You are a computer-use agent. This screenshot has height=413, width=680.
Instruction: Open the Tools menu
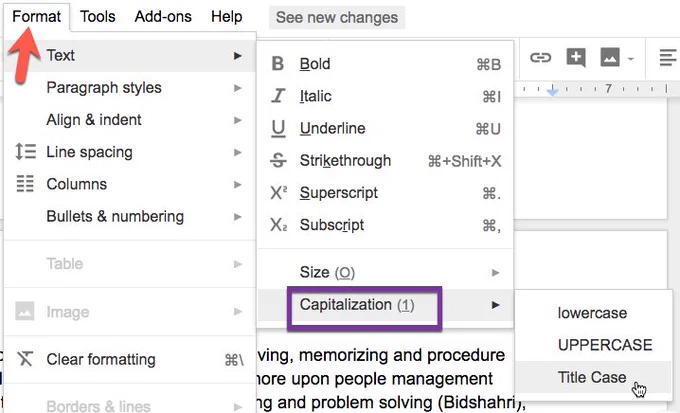click(x=98, y=16)
